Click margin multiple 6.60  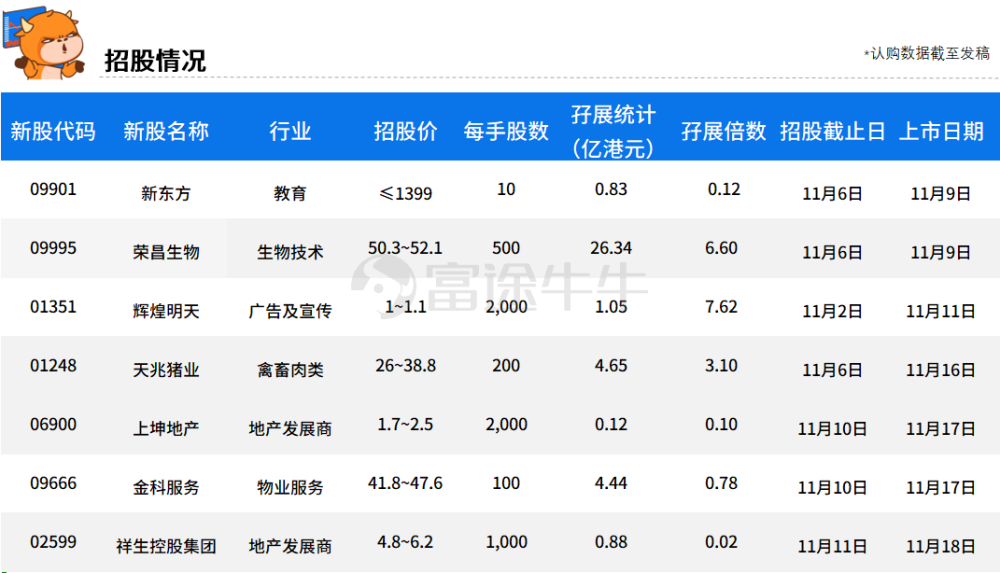coord(721,248)
